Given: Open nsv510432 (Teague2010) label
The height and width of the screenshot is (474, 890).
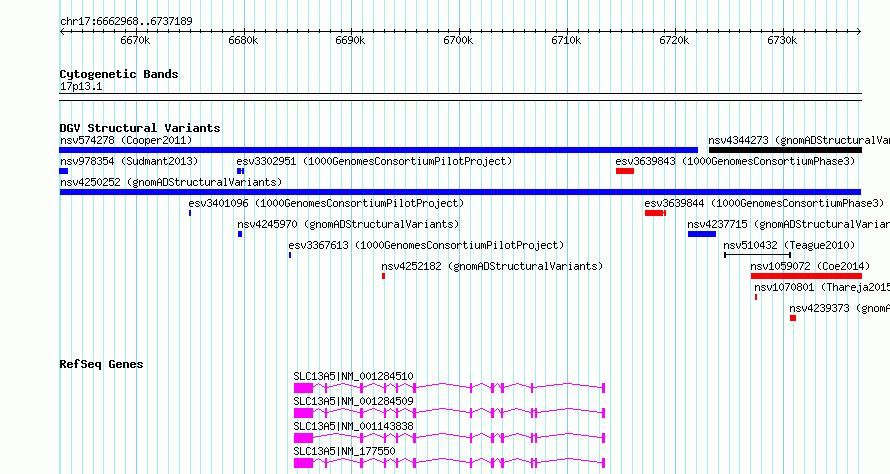Looking at the screenshot, I should pos(789,245).
